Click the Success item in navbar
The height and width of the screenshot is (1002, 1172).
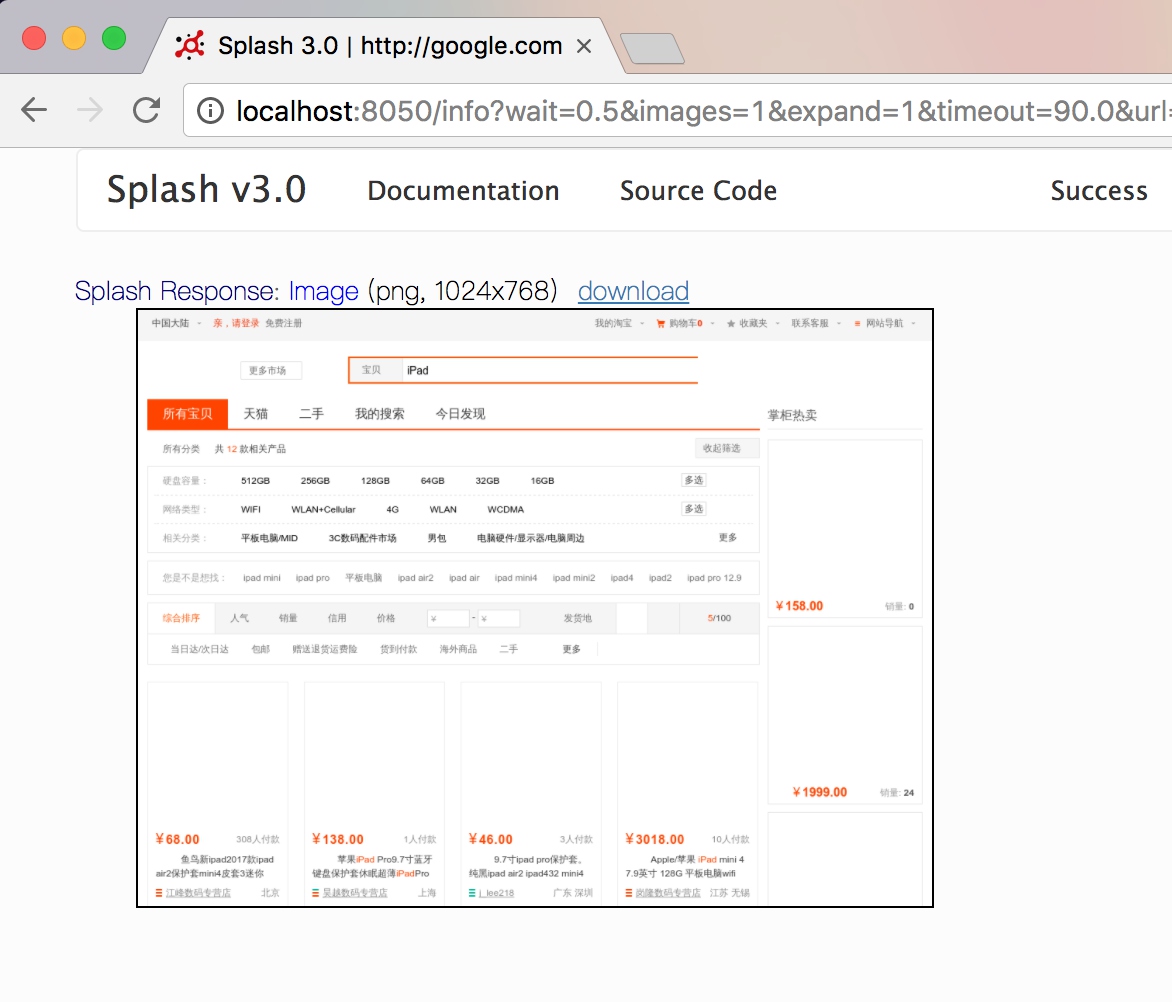[1098, 191]
